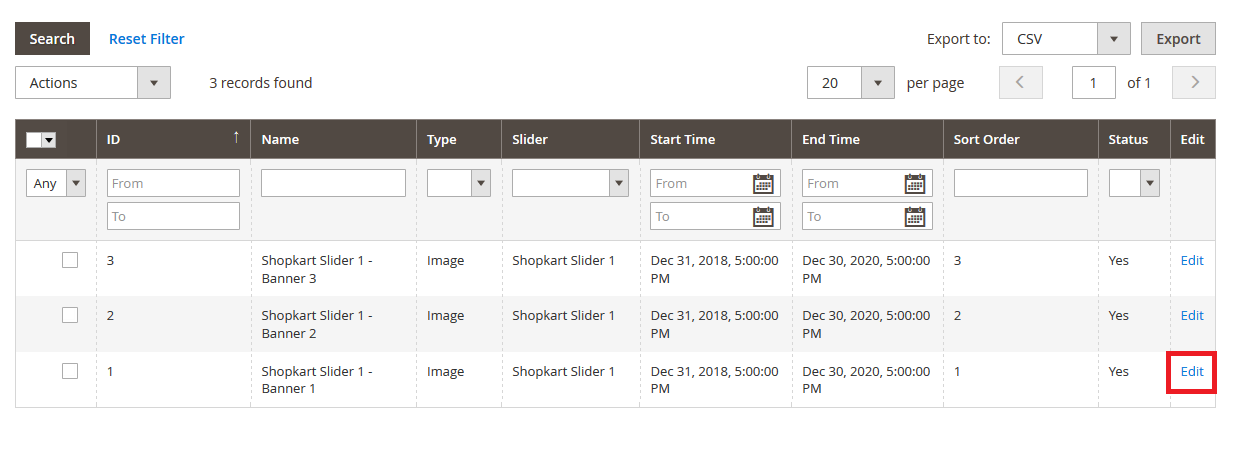Sort by Sort Order column header
The image size is (1246, 449).
(1020, 139)
